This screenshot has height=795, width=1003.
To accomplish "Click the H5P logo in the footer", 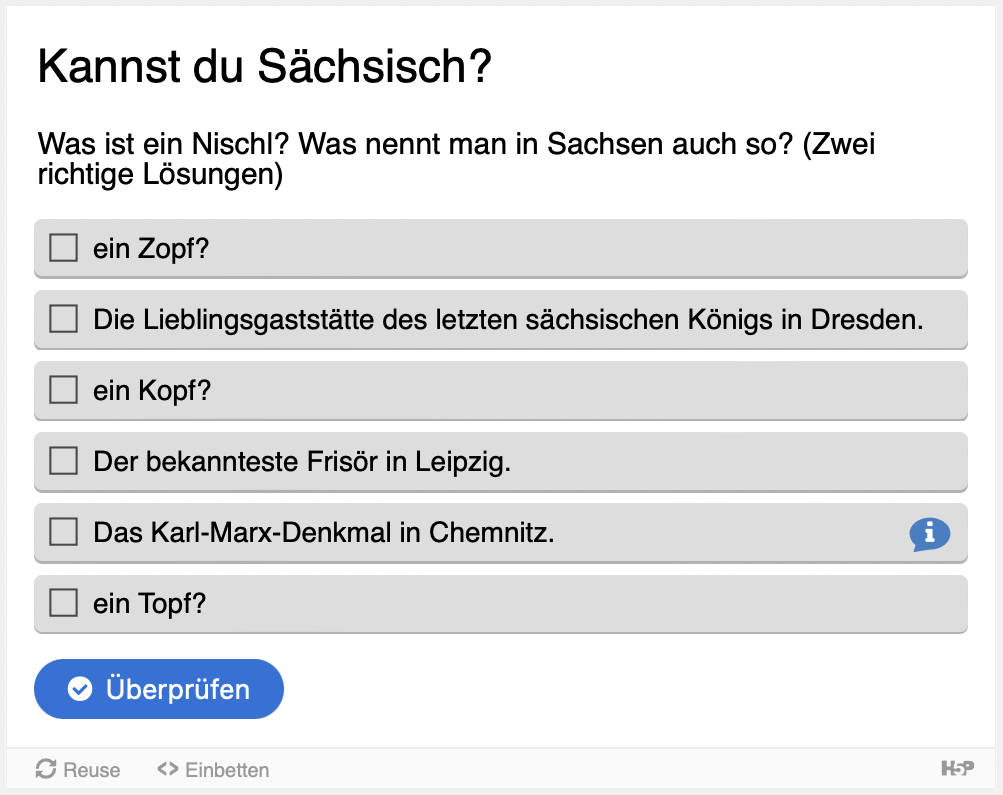I will click(956, 769).
